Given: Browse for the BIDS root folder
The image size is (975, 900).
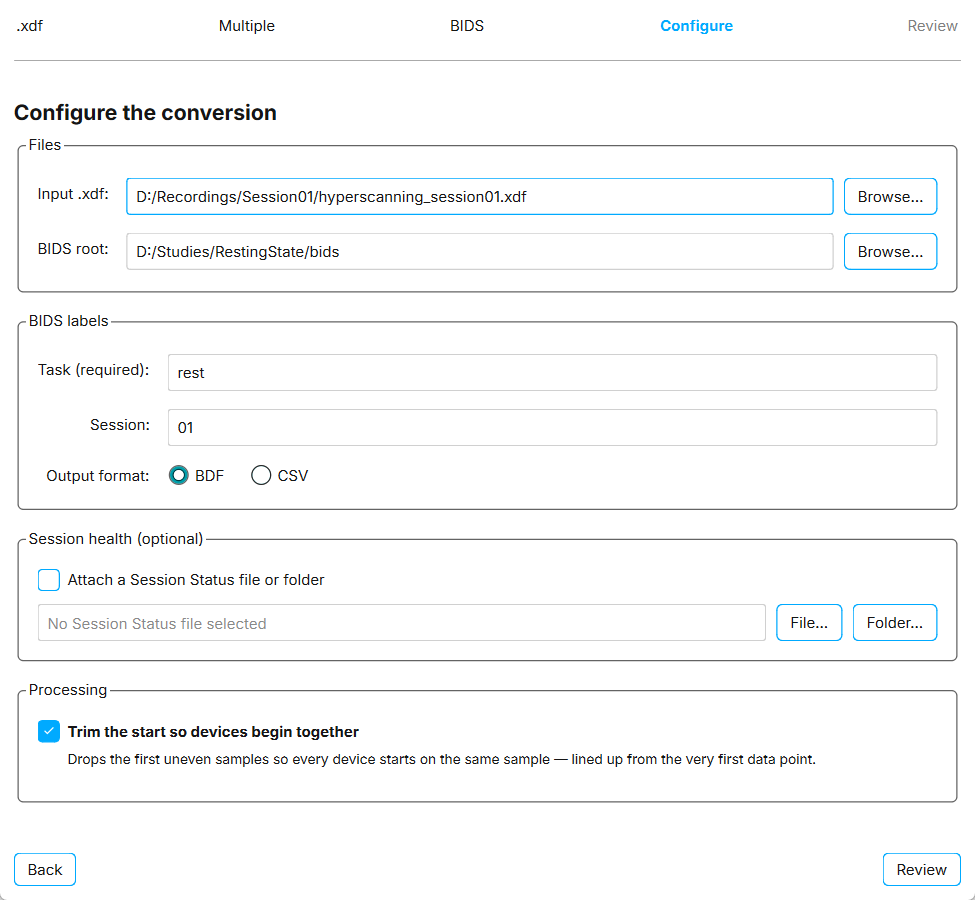Looking at the screenshot, I should click(x=890, y=251).
